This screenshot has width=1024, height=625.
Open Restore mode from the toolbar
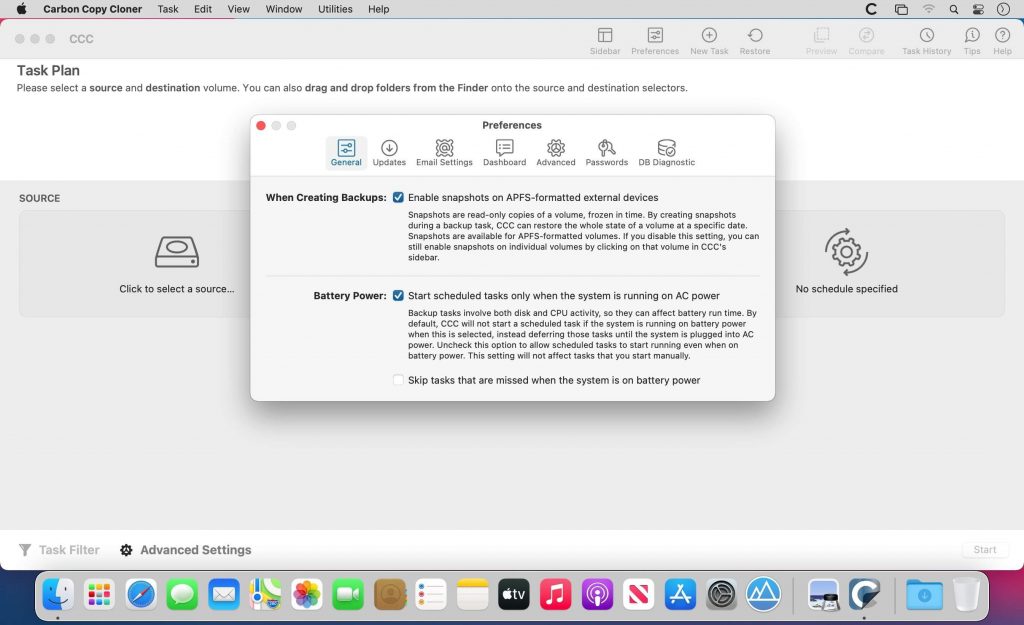(755, 38)
